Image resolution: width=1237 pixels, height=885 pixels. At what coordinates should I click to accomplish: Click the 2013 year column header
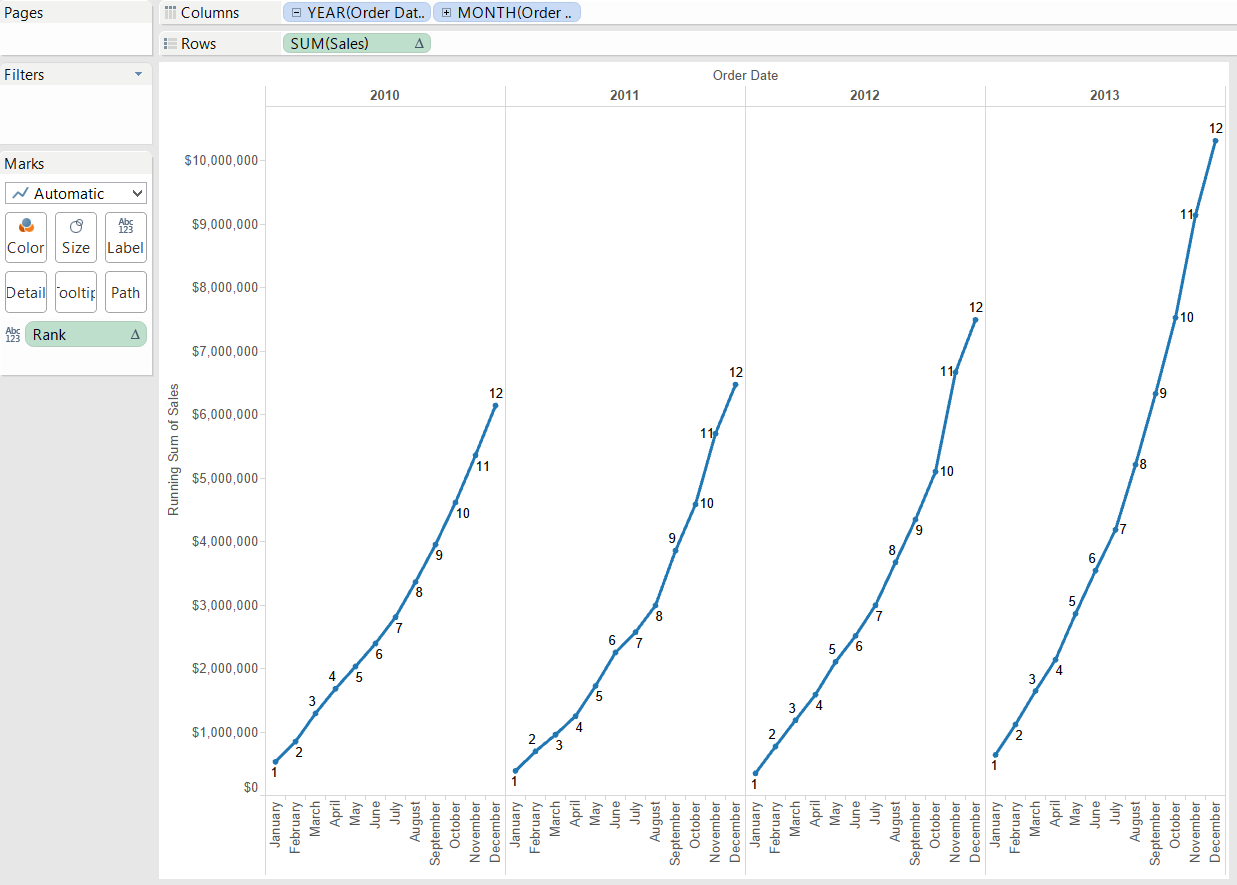point(1104,96)
